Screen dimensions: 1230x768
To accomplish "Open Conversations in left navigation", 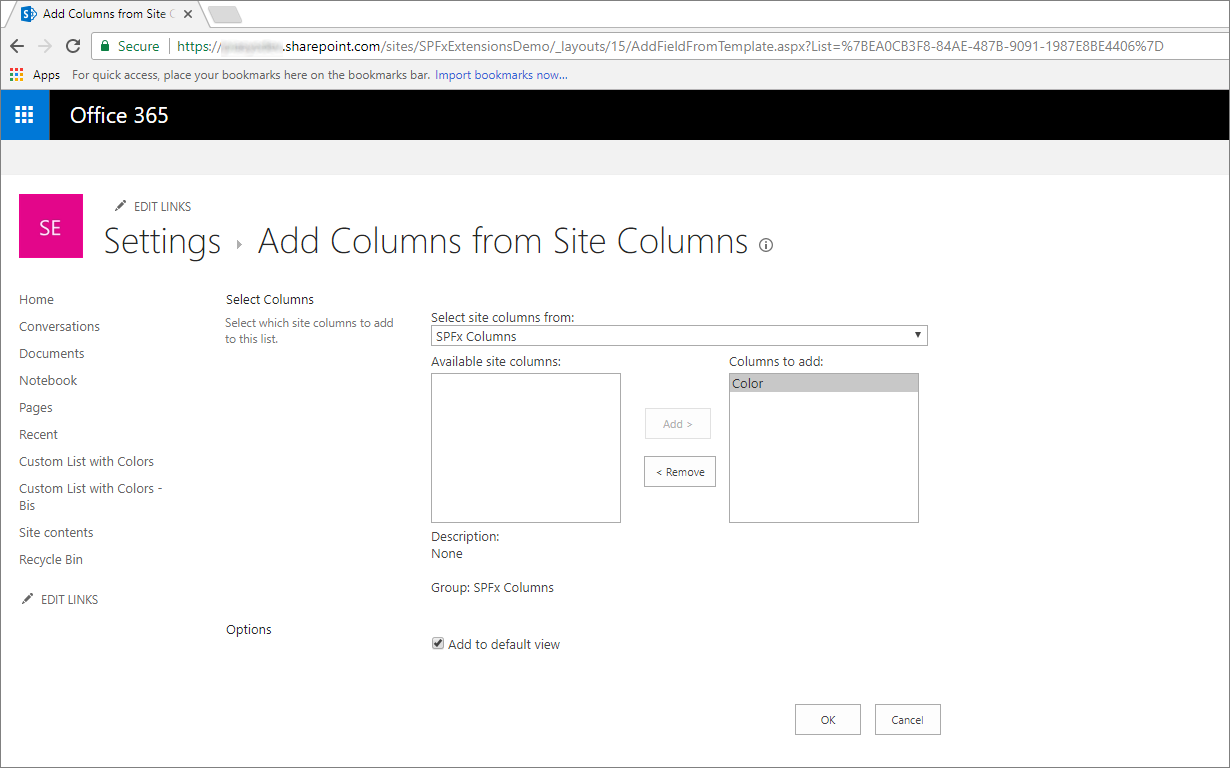I will coord(59,326).
